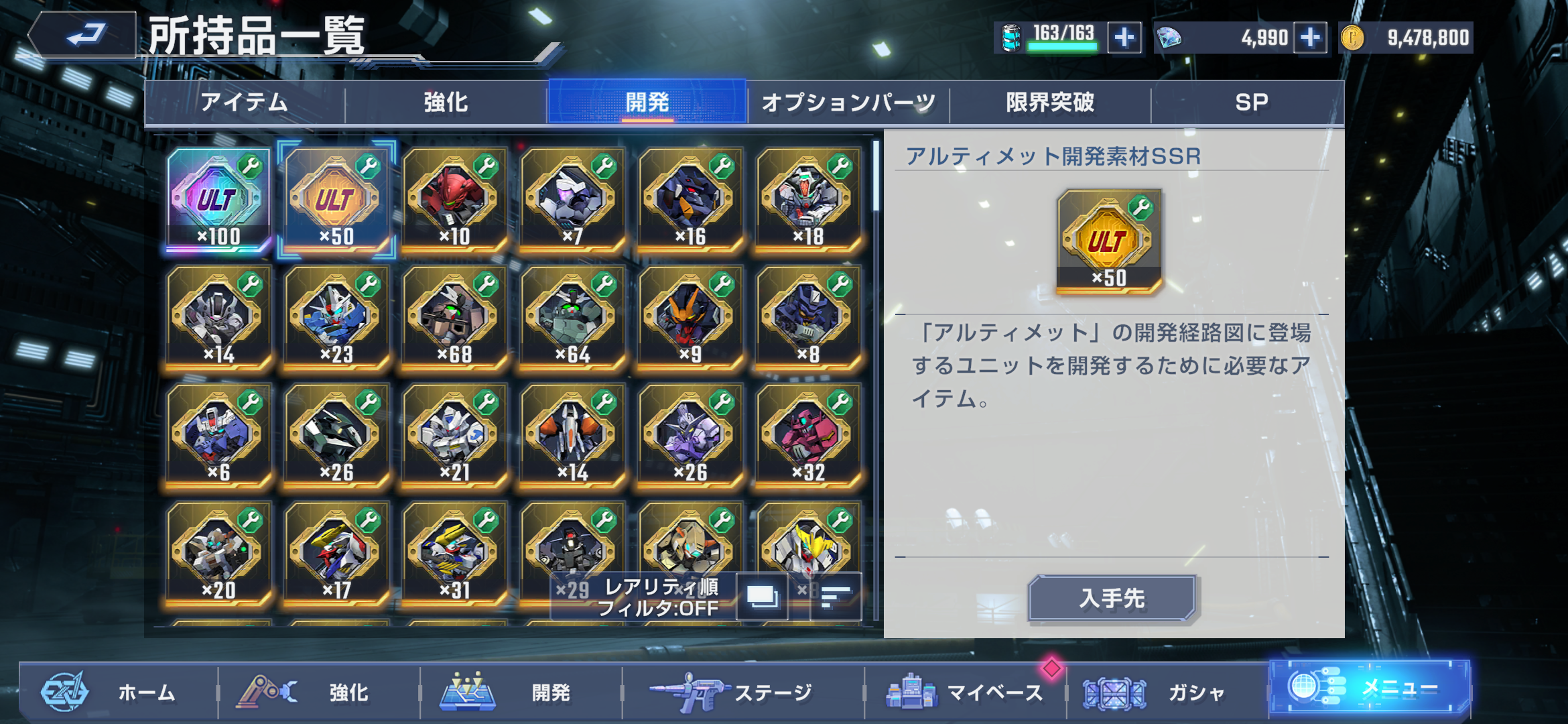
Task: Switch to the オプションパーツ tab
Action: [x=848, y=103]
